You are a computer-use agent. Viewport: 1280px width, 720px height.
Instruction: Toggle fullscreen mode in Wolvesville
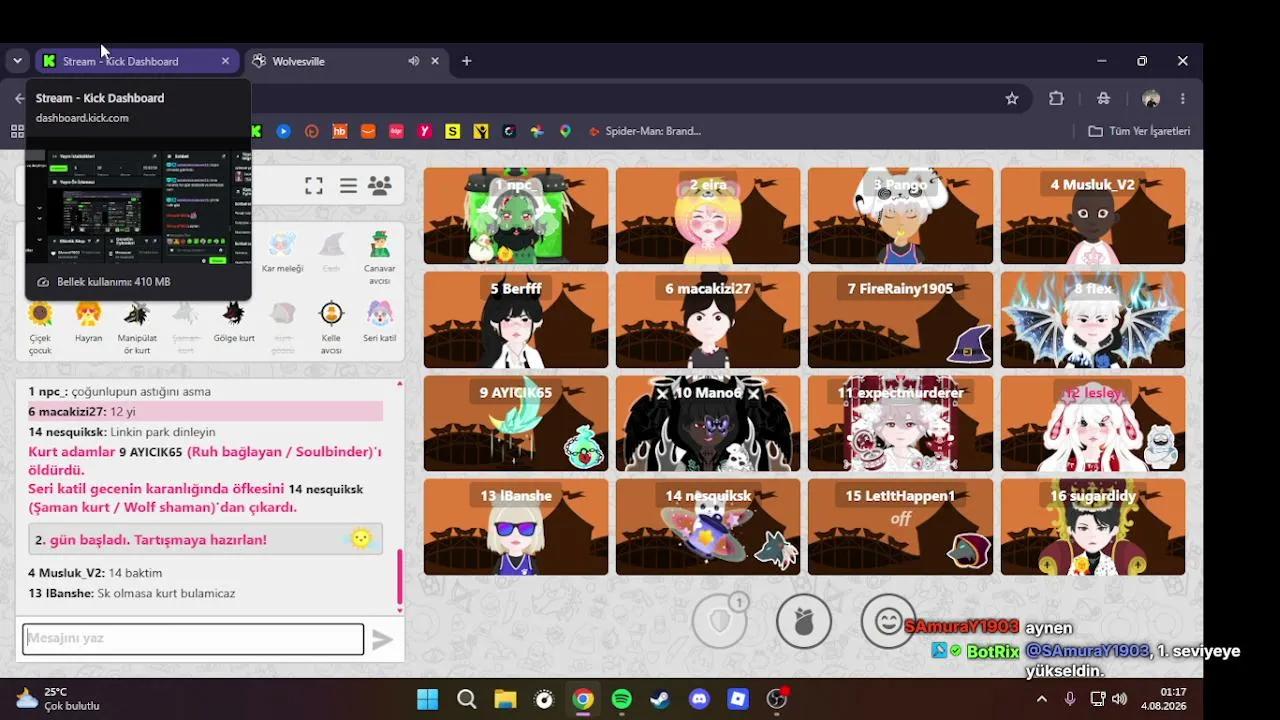pos(314,186)
